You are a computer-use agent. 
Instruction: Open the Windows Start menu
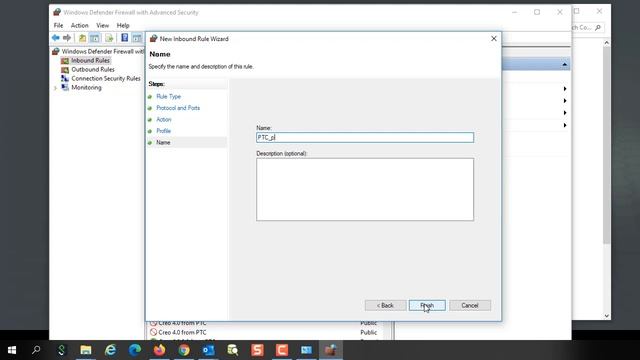12,350
